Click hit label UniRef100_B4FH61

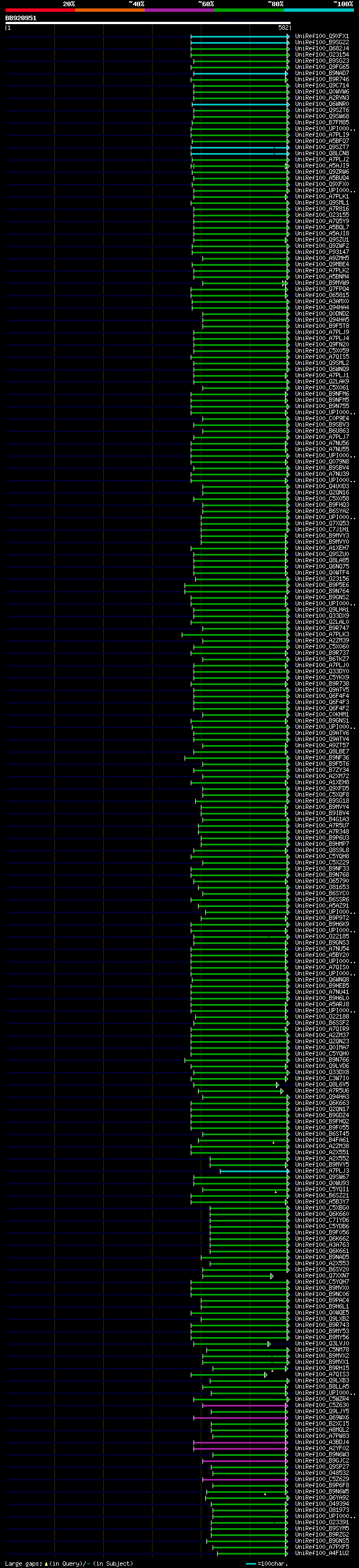(x=322, y=1140)
